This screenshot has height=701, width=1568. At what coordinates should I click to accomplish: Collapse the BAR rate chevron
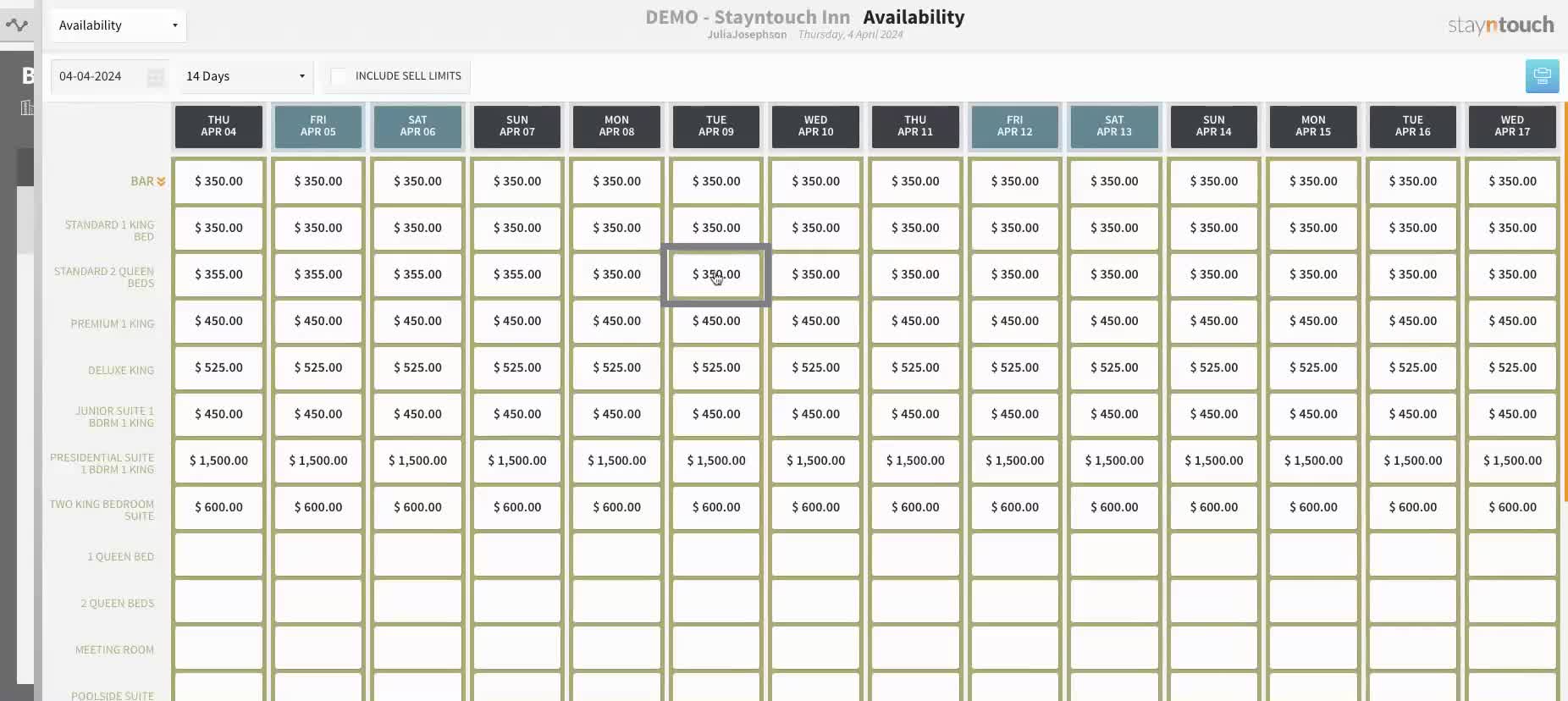tap(161, 182)
